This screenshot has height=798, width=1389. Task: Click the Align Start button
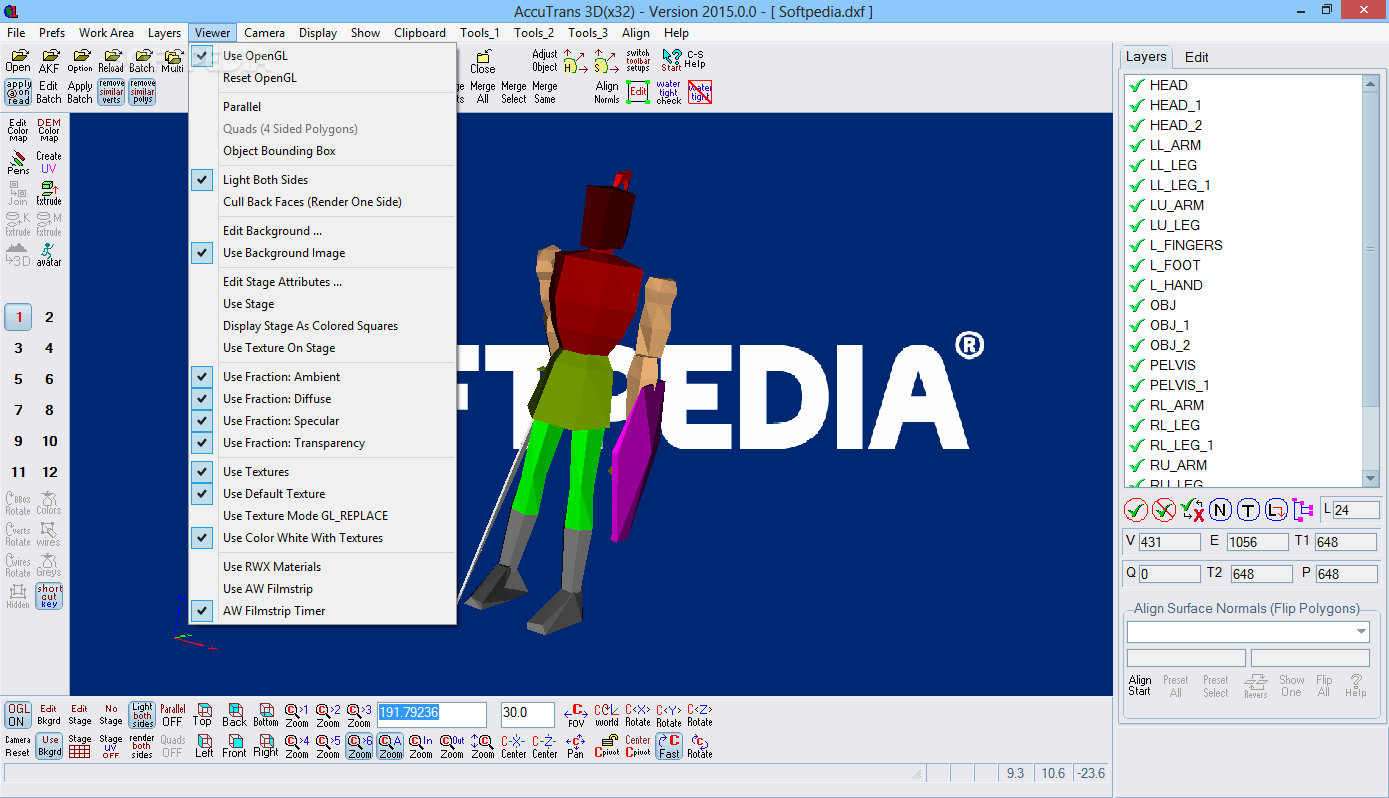pyautogui.click(x=1140, y=686)
